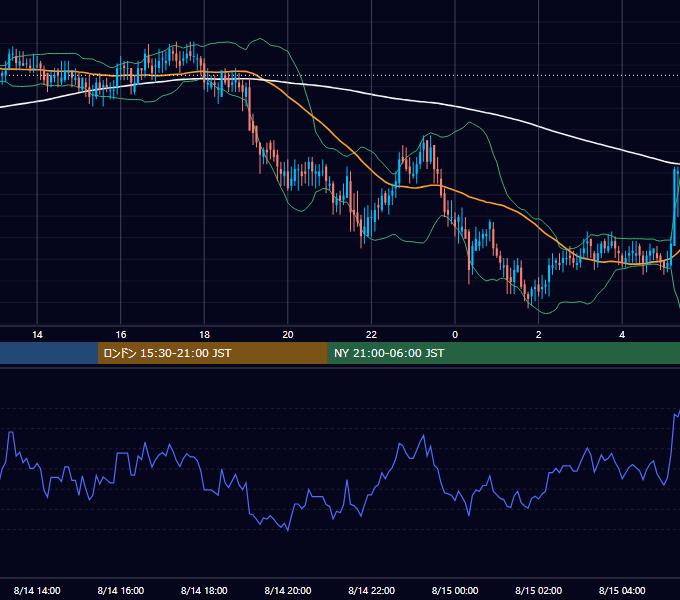The image size is (680, 600).
Task: Click the upper time axis label 16
Action: coord(121,335)
